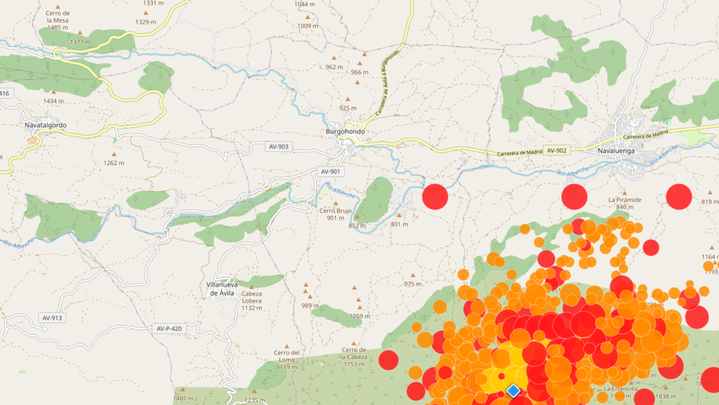Click the 1329 m elevation label
The width and height of the screenshot is (719, 405).
pos(145,22)
